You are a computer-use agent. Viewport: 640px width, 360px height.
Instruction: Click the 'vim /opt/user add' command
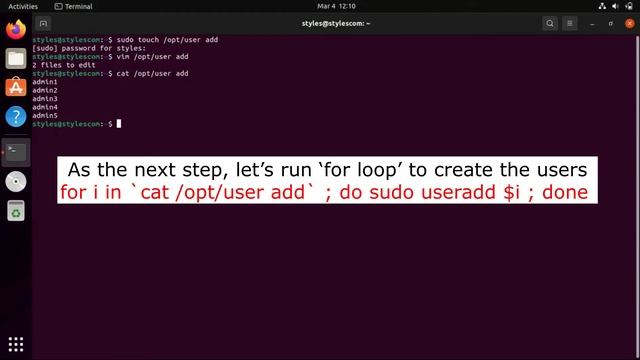[x=153, y=57]
